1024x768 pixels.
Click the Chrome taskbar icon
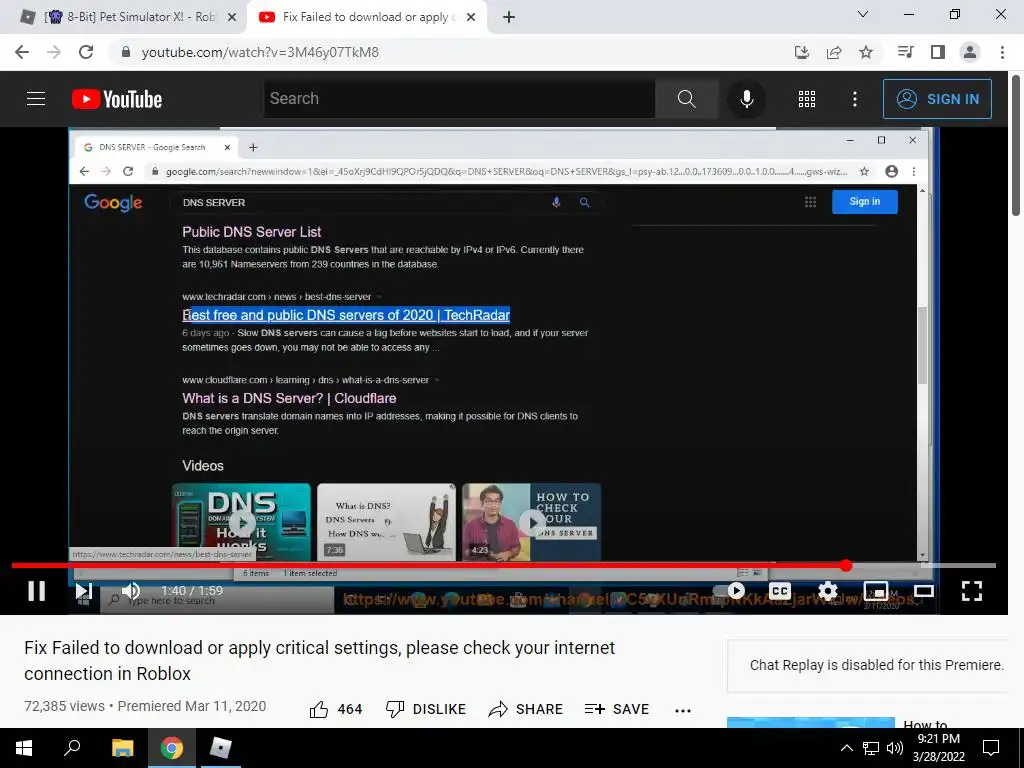pos(172,748)
